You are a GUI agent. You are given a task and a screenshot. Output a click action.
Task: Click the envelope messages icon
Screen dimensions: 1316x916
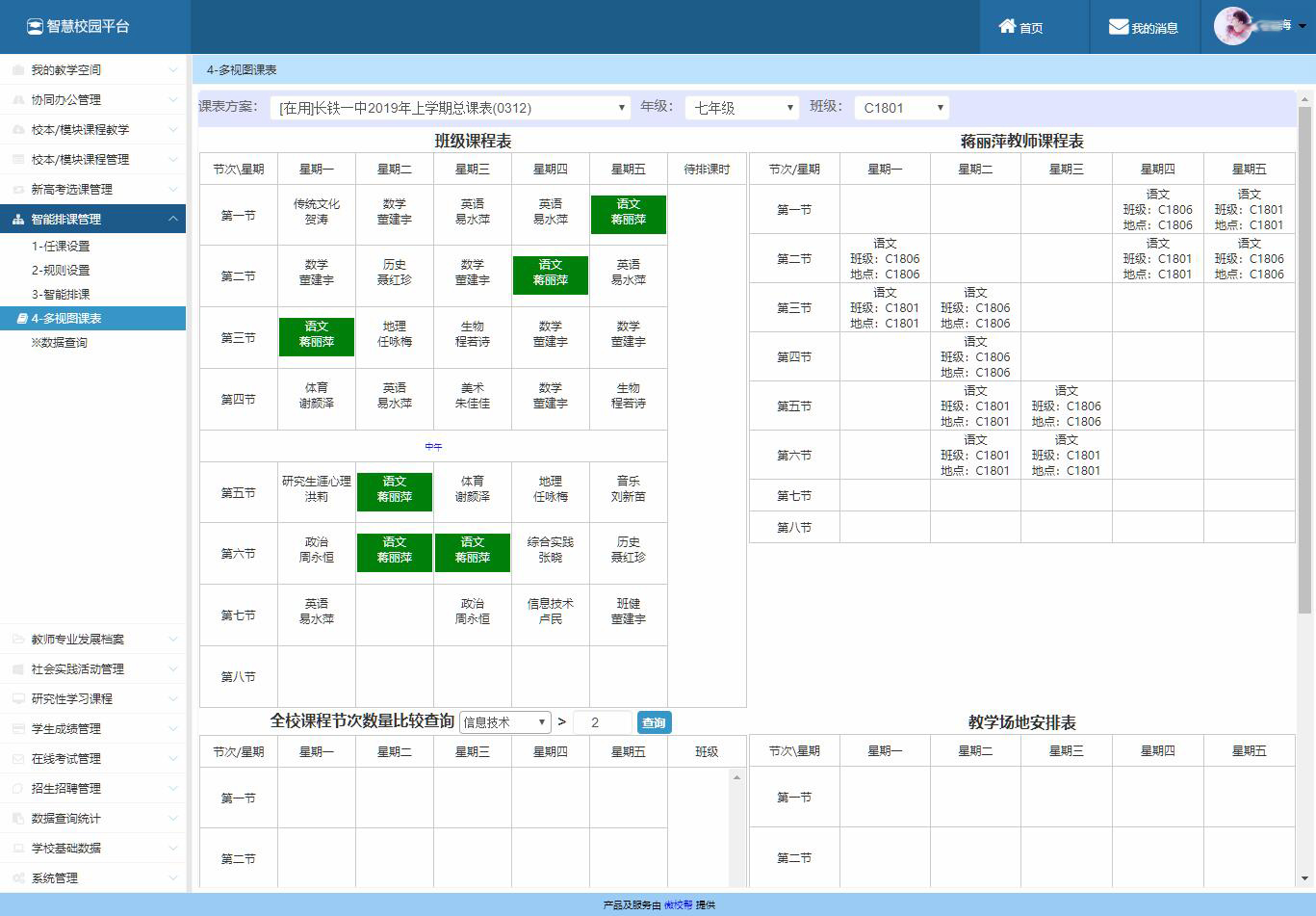pos(1118,27)
